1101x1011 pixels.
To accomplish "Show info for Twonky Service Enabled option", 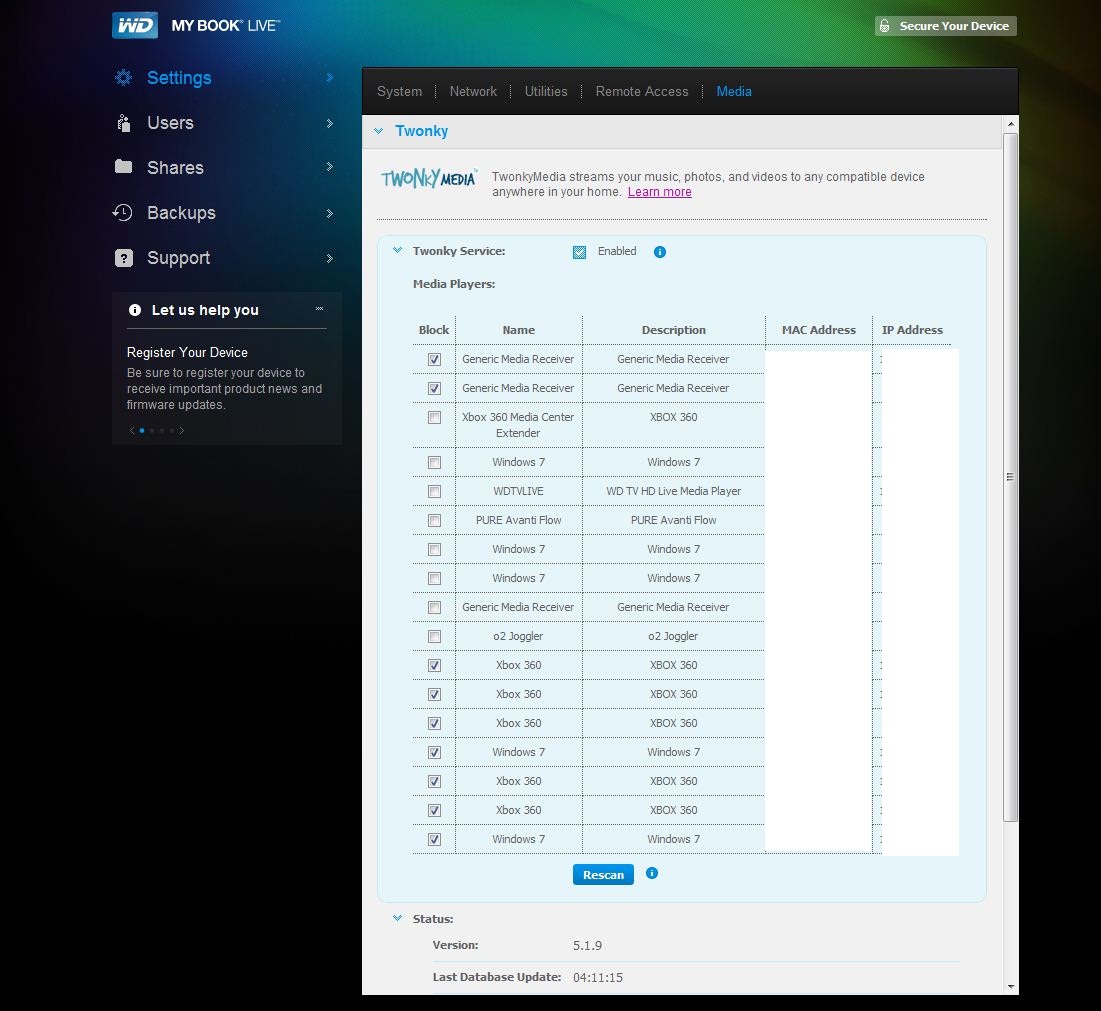I will pos(660,252).
